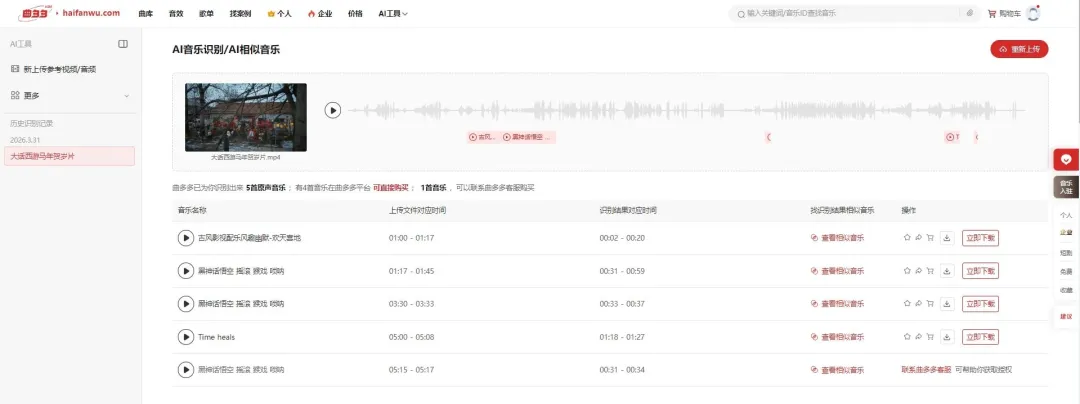Go to the 个人 plan page in the top nav
Viewport: 1080px width, 404px height.
click(x=280, y=13)
